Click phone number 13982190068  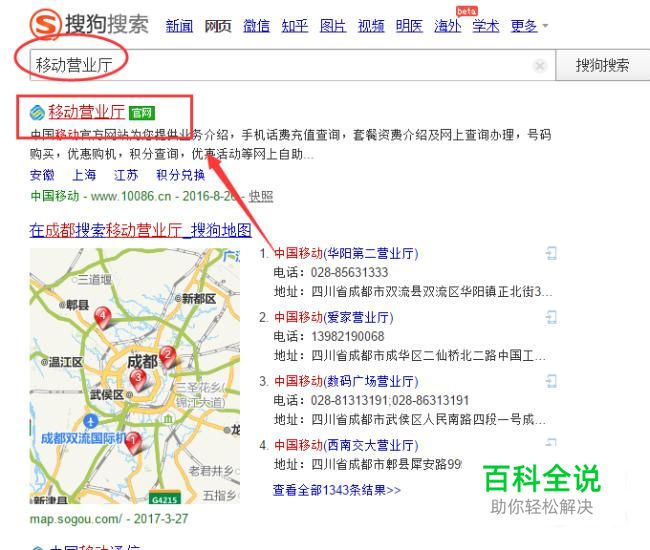(348, 336)
